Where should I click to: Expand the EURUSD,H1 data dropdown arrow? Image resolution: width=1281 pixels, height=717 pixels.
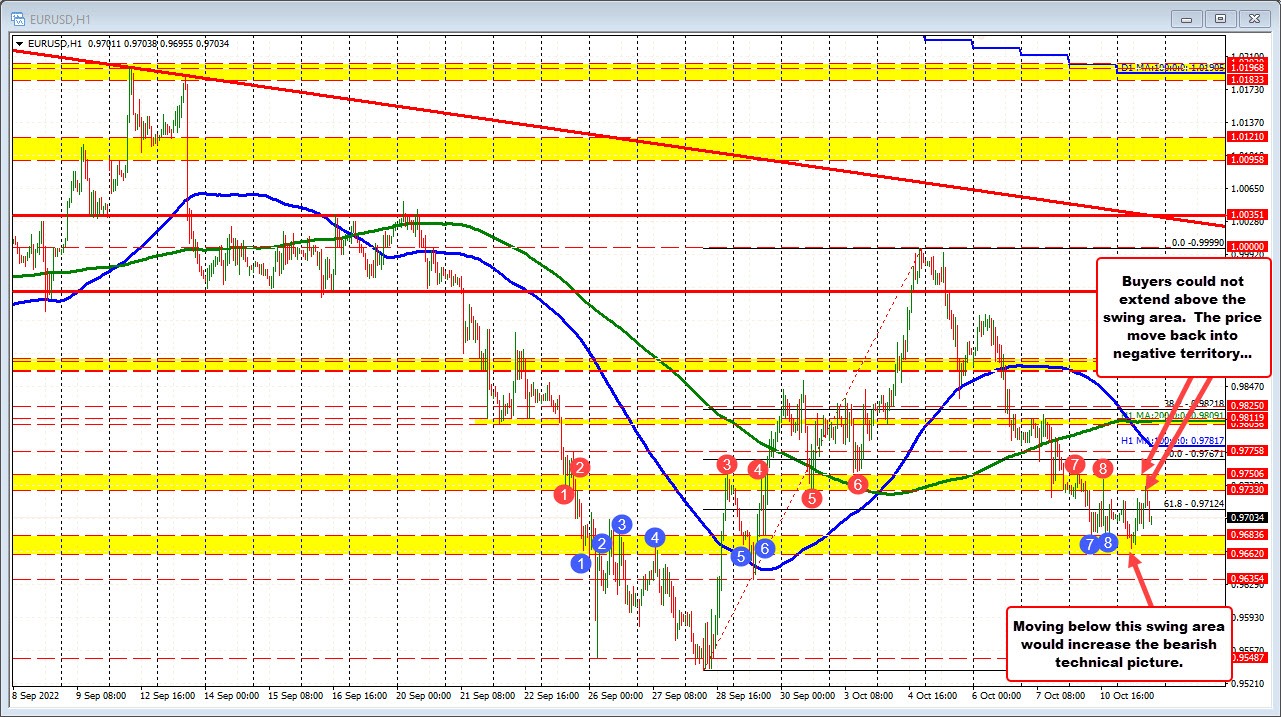pos(18,44)
